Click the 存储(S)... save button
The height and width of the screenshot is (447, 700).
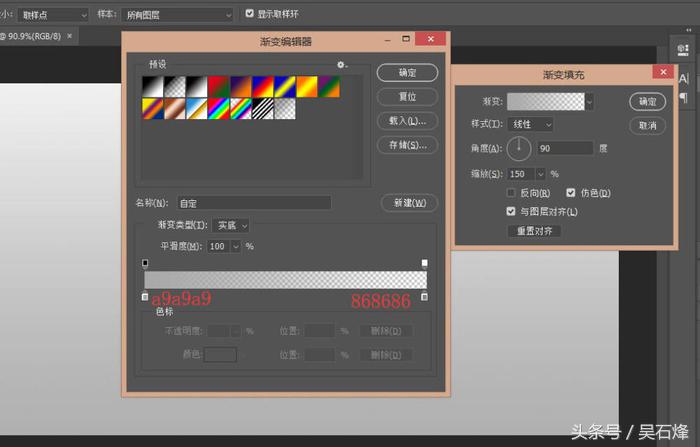407,145
